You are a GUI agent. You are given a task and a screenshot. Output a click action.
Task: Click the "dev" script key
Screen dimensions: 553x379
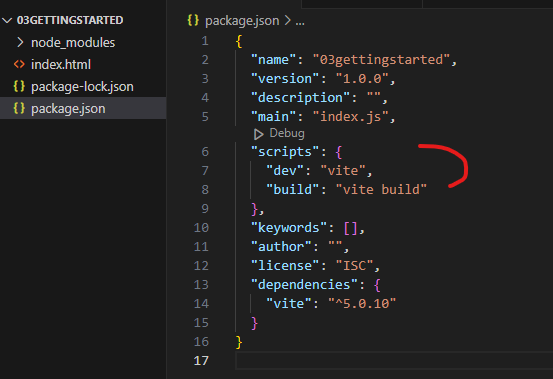pyautogui.click(x=285, y=171)
